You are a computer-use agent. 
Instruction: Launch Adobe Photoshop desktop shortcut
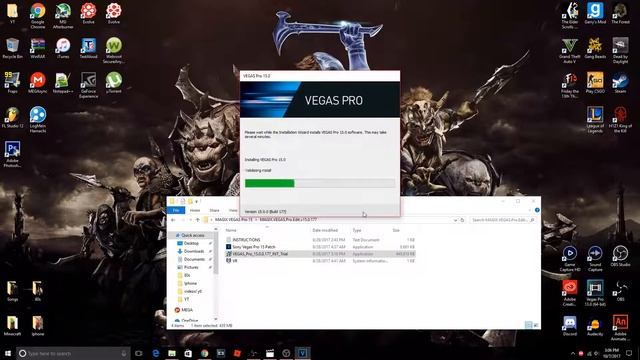click(x=12, y=154)
